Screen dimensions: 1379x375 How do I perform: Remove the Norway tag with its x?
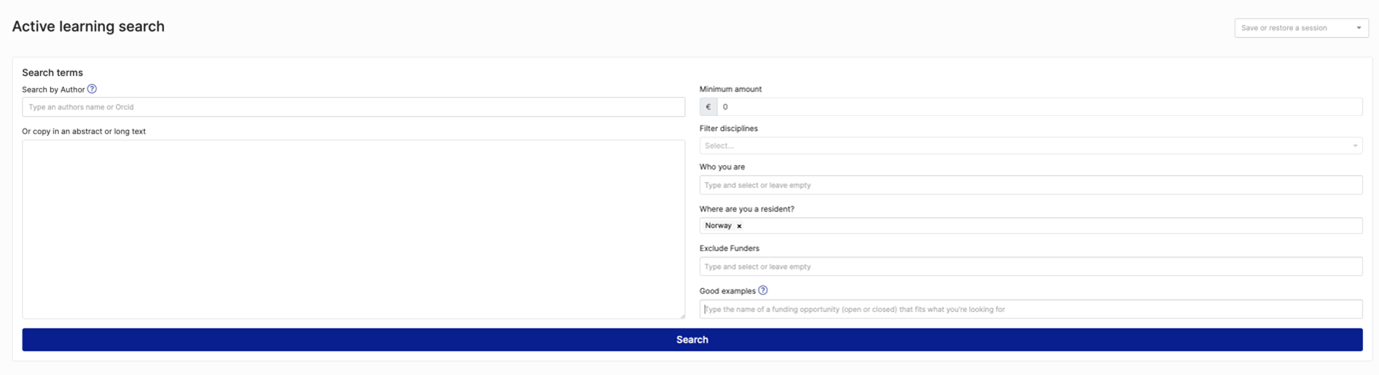(739, 226)
